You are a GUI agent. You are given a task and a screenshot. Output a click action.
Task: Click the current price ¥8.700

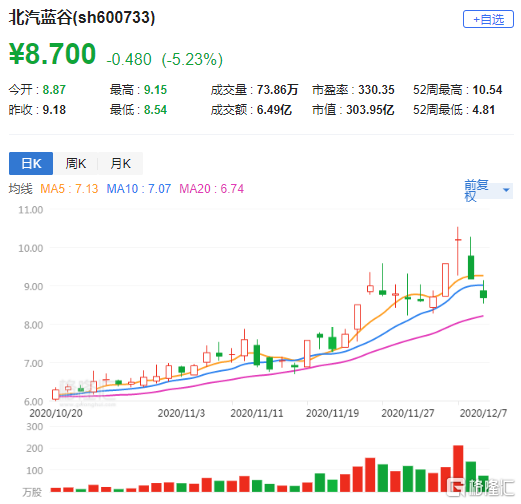click(53, 54)
